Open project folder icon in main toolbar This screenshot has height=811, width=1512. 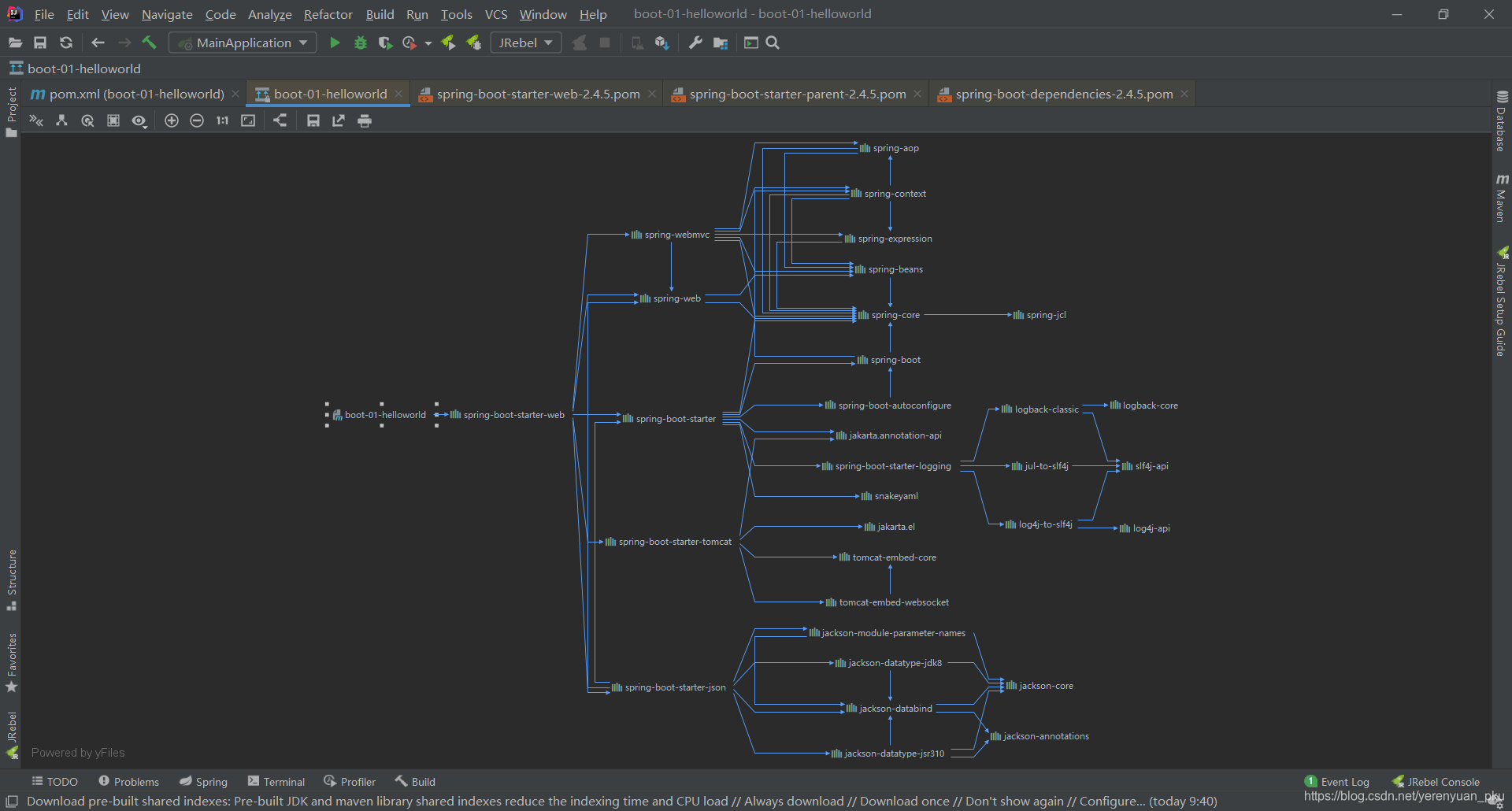(15, 43)
